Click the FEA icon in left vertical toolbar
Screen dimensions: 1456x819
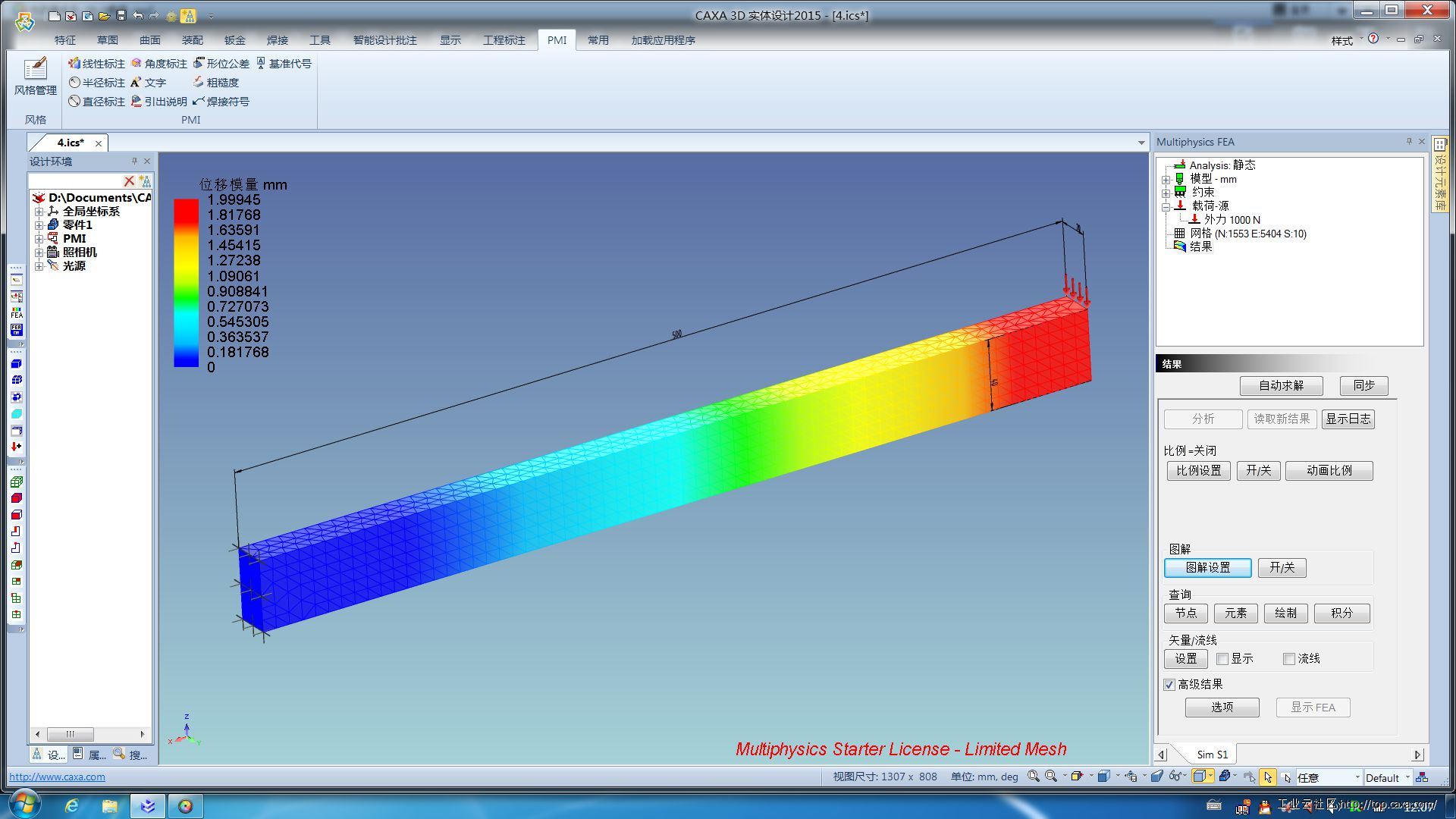click(x=17, y=313)
